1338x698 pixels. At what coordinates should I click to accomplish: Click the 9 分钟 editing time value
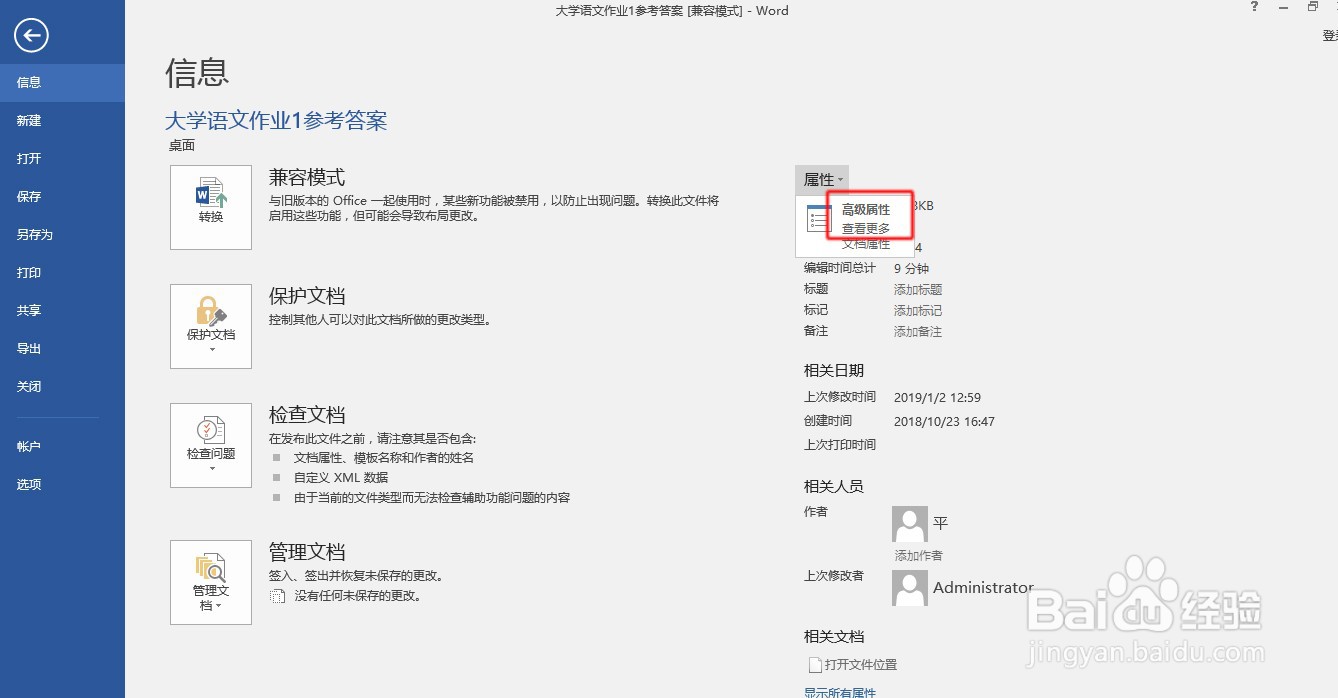tap(911, 268)
